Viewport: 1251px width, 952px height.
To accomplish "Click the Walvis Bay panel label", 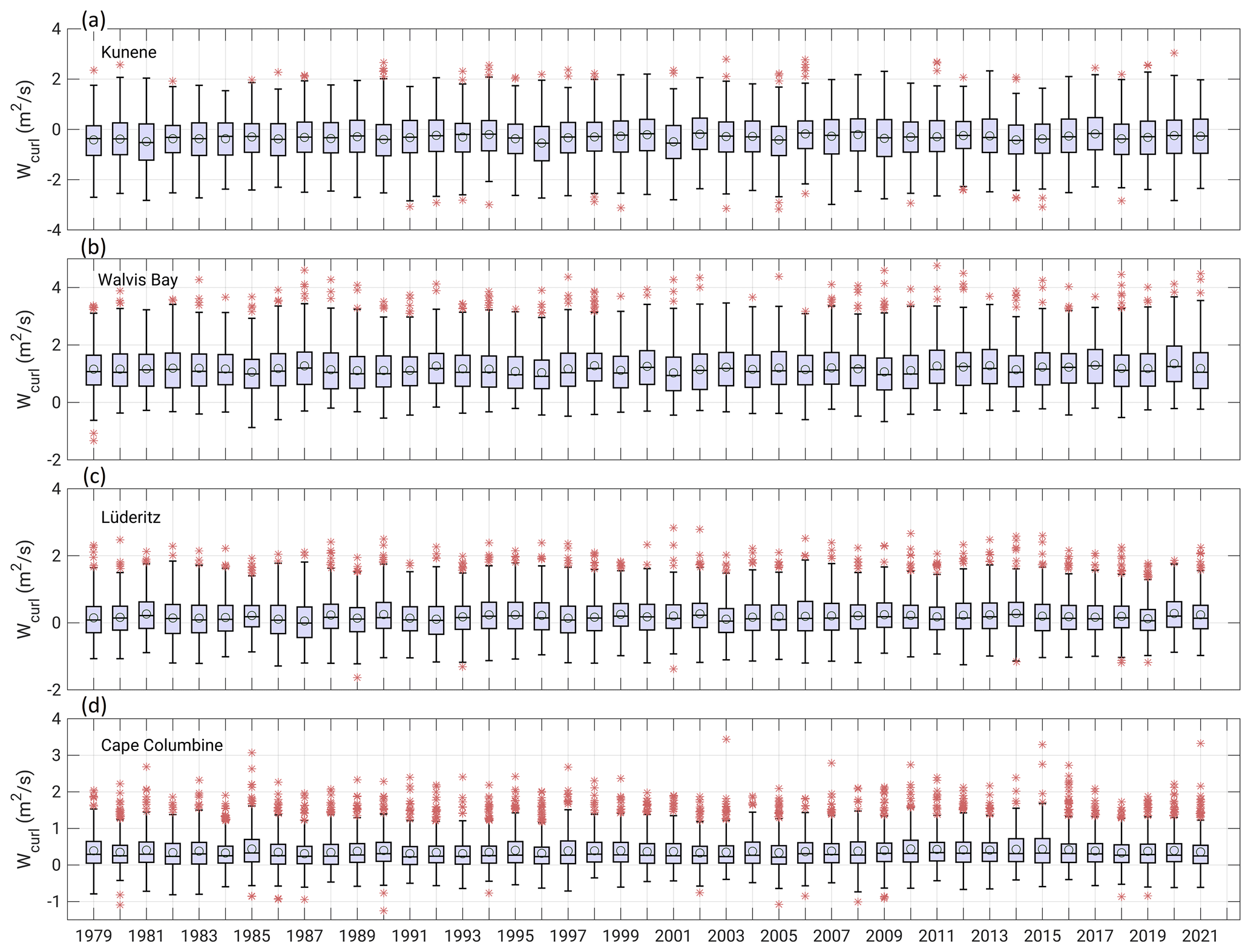I will tap(137, 280).
